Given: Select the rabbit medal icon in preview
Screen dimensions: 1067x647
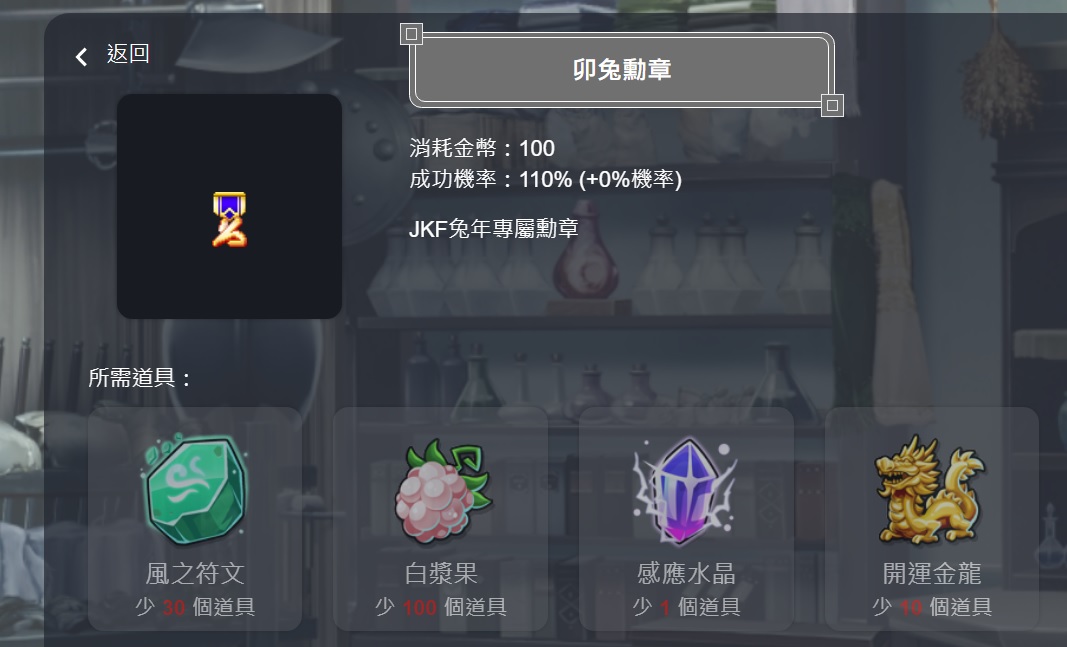Looking at the screenshot, I should tap(230, 219).
